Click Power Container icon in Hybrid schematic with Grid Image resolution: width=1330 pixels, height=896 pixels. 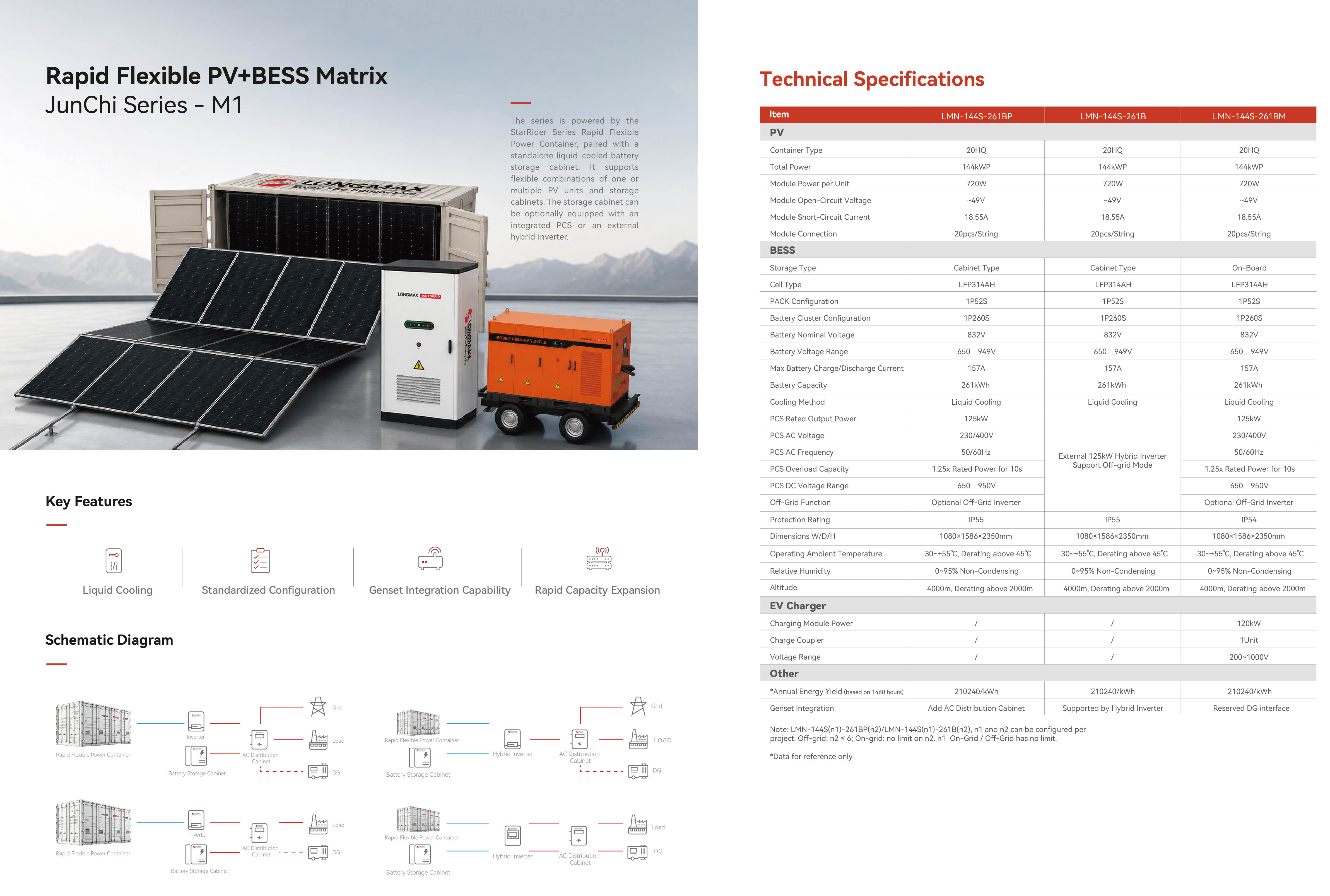418,722
